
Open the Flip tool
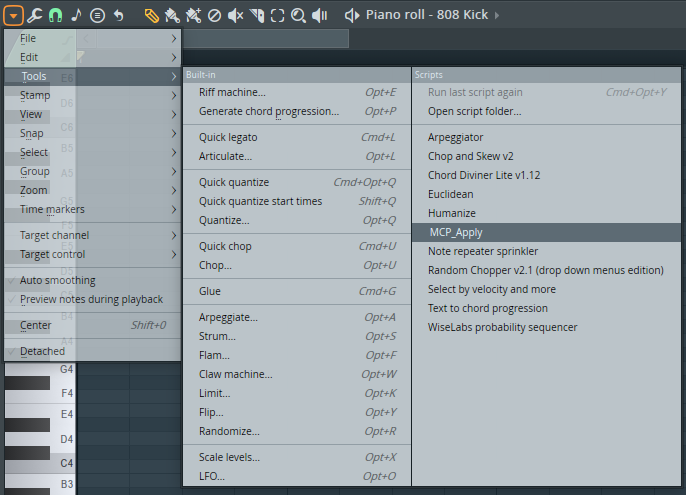[297, 412]
